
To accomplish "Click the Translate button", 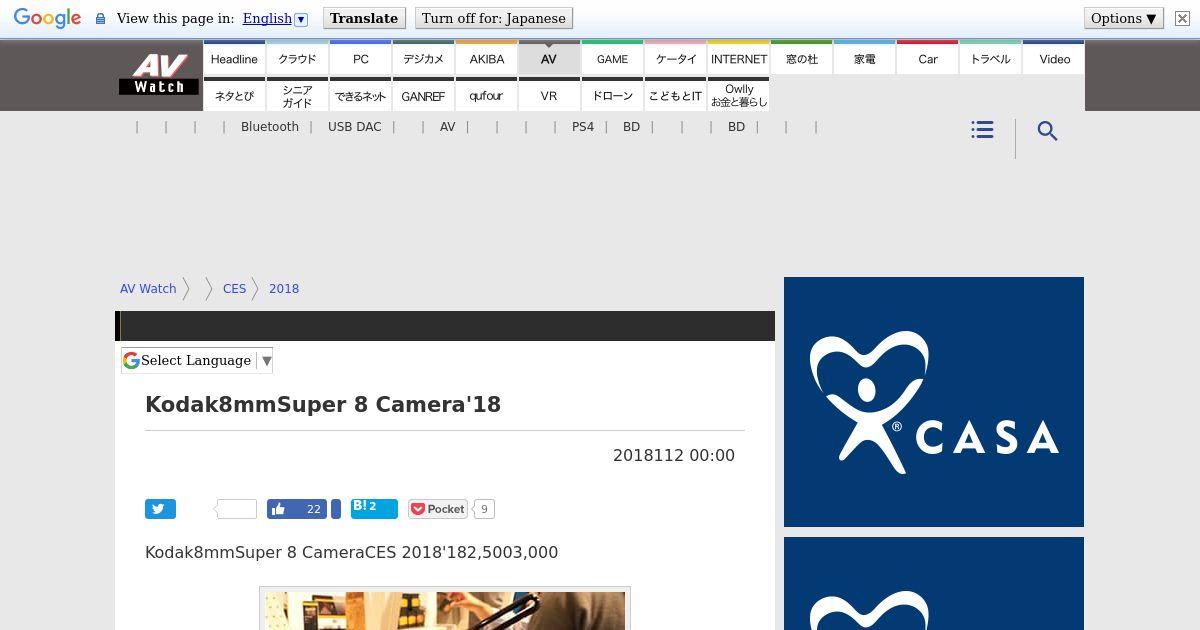I will 364,18.
